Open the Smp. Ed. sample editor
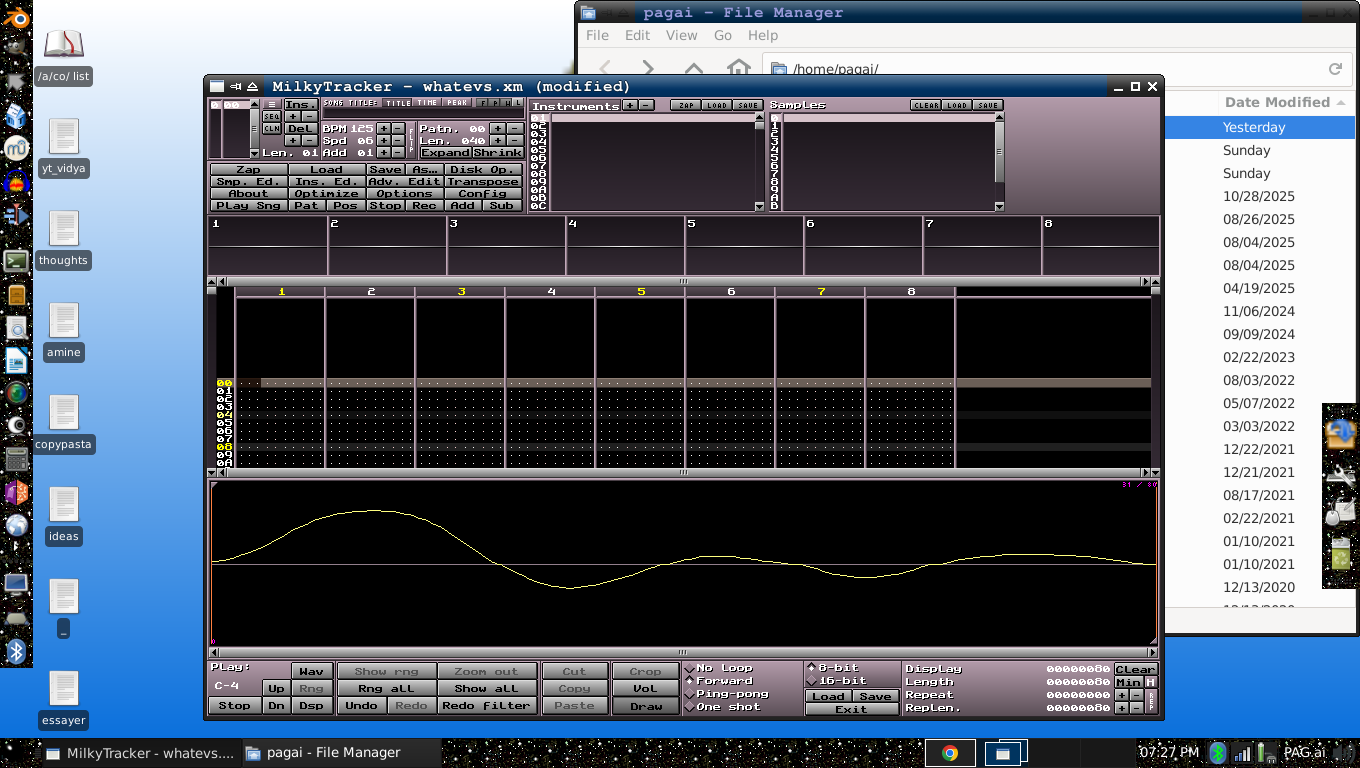 click(x=248, y=182)
